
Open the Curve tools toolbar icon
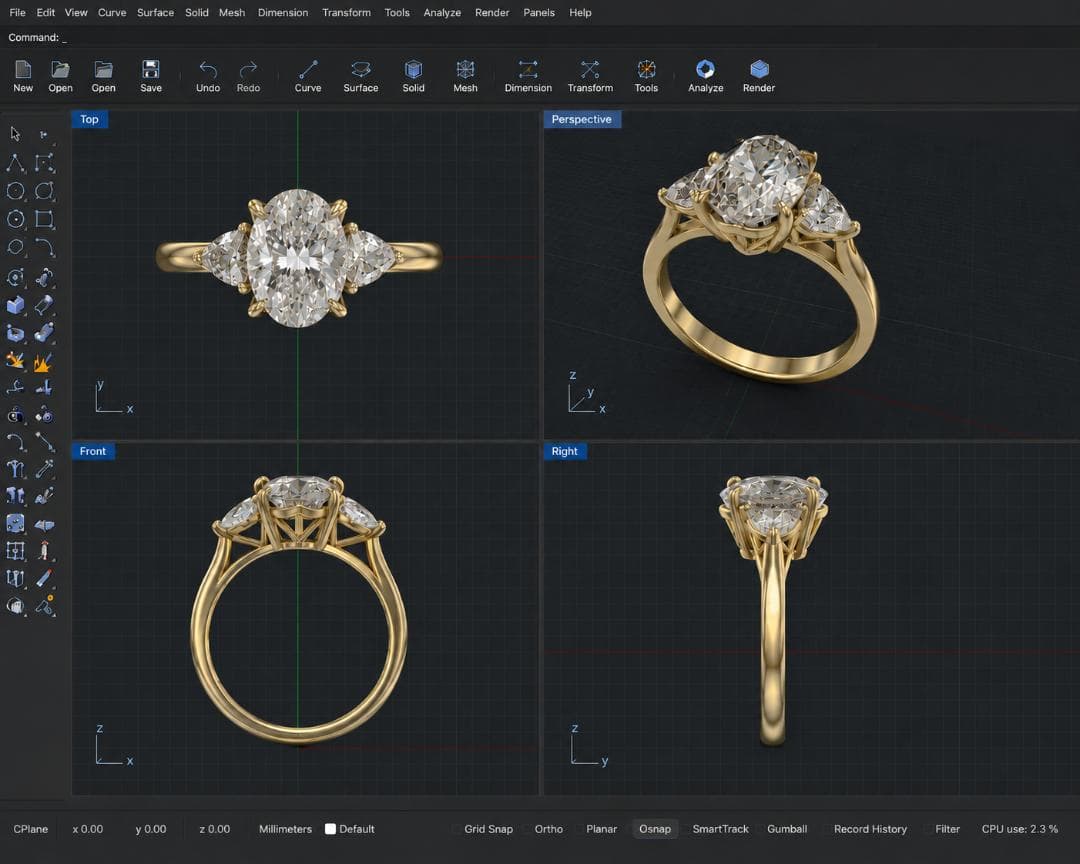308,76
